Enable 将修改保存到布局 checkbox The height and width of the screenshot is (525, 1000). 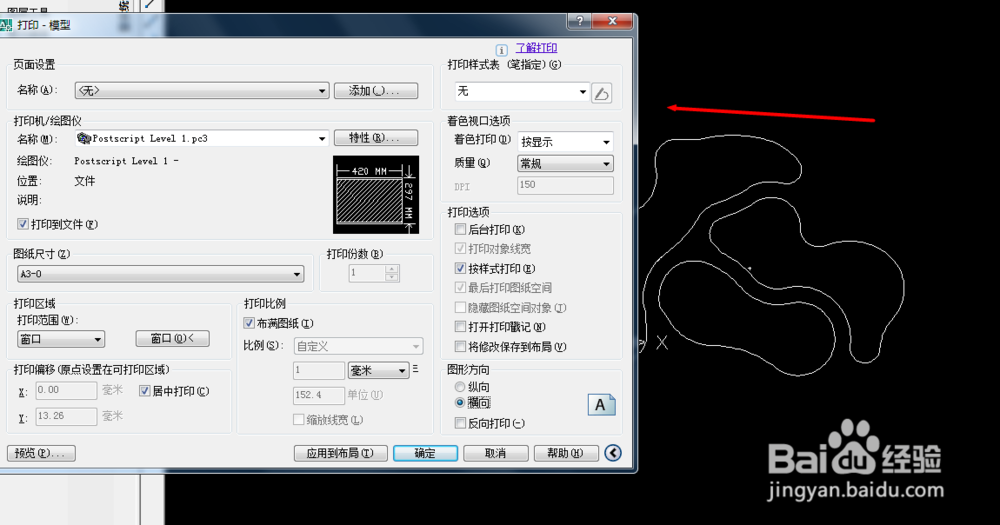pyautogui.click(x=460, y=346)
